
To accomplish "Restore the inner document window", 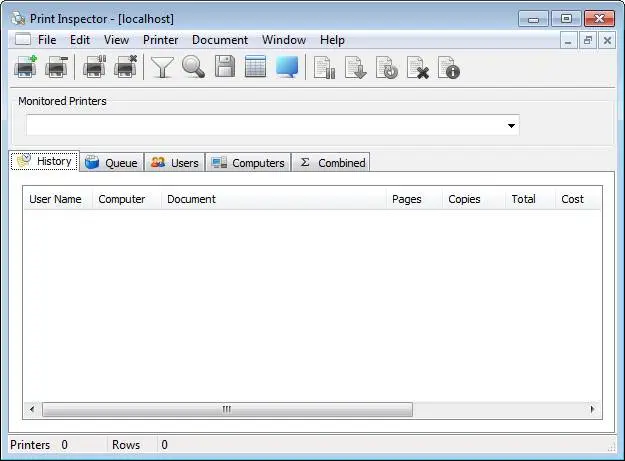I will click(588, 41).
